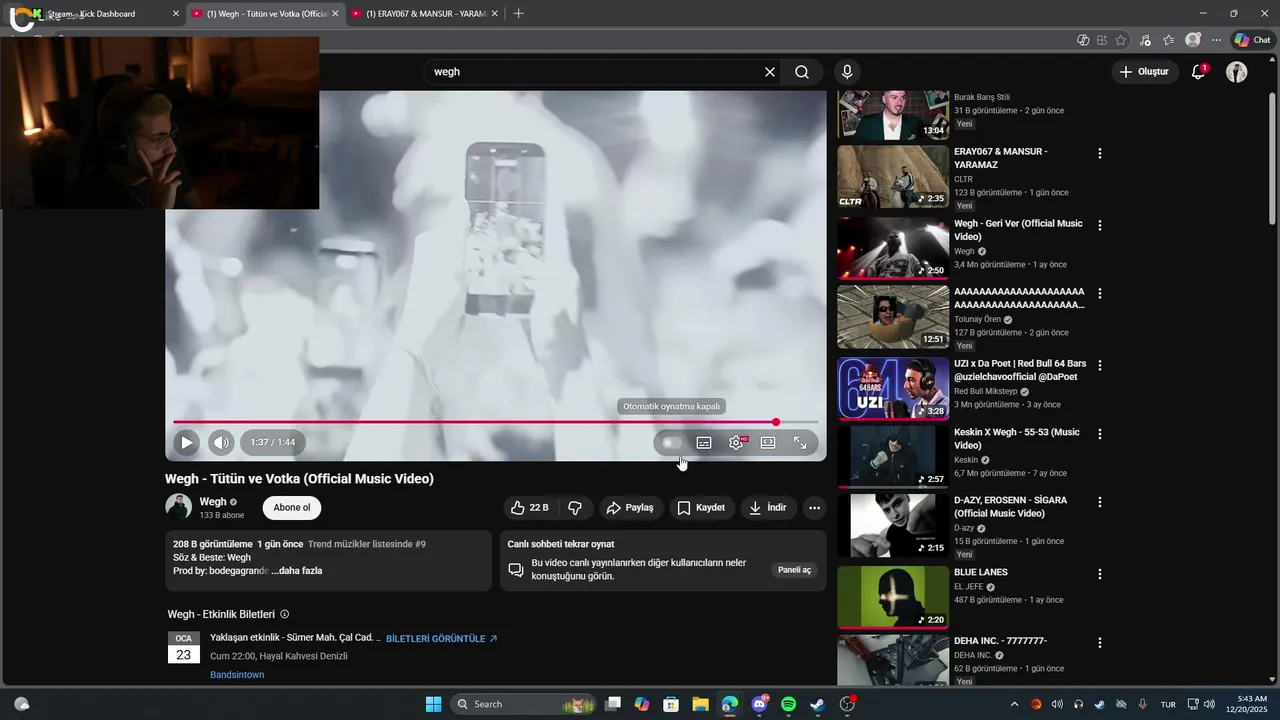Viewport: 1280px width, 720px height.
Task: Open options for DEHA INC. - 7777777-
Action: pos(1100,643)
